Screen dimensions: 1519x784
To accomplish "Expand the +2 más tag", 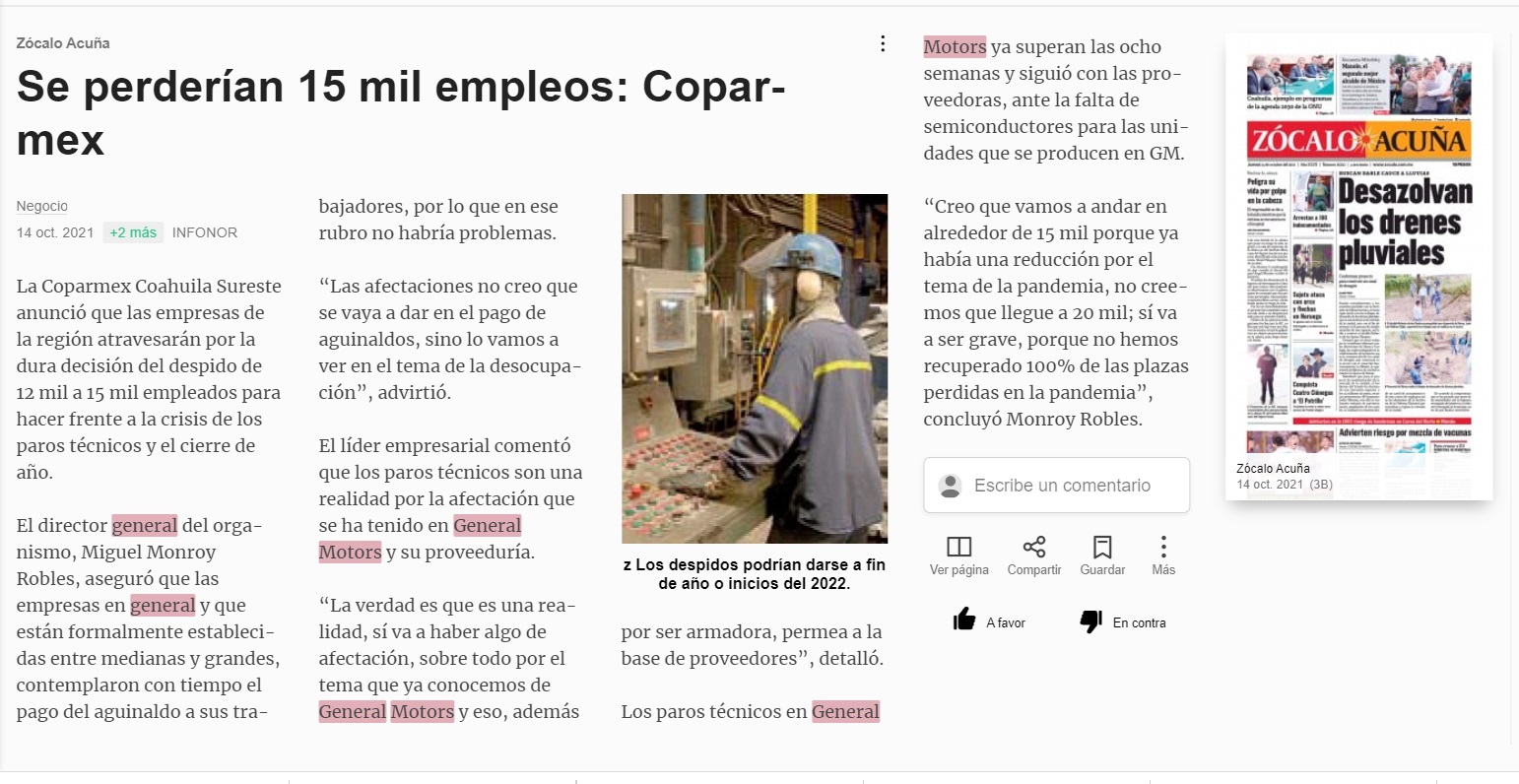I will pyautogui.click(x=133, y=232).
